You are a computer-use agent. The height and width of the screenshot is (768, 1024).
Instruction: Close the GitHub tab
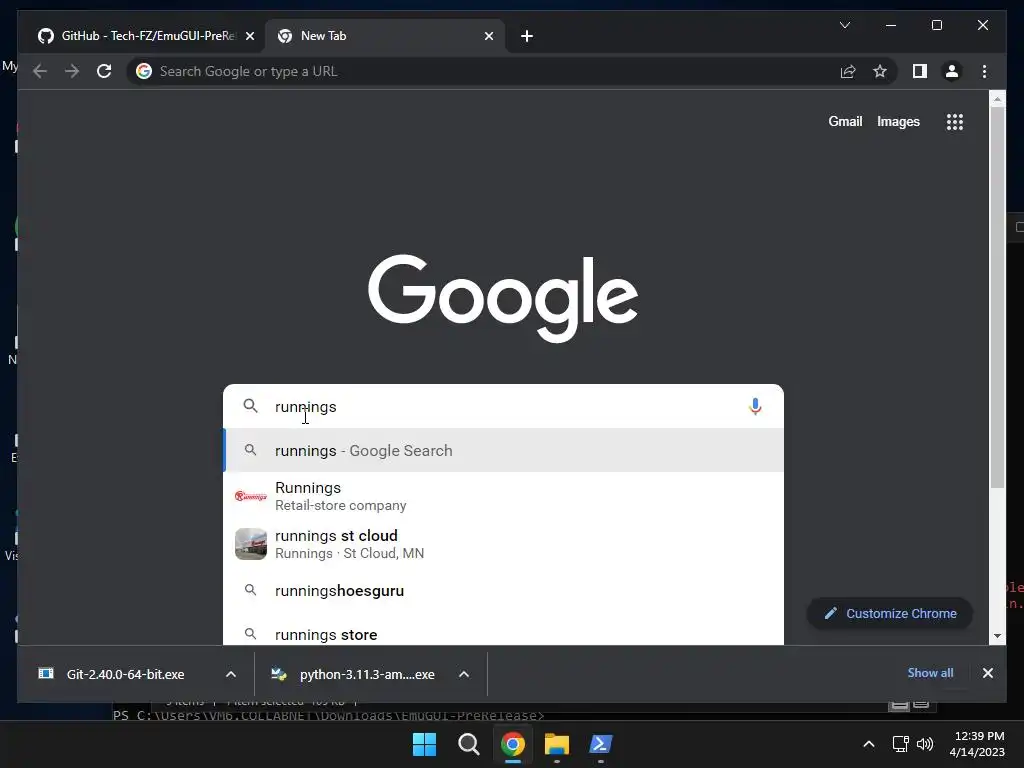(x=249, y=36)
